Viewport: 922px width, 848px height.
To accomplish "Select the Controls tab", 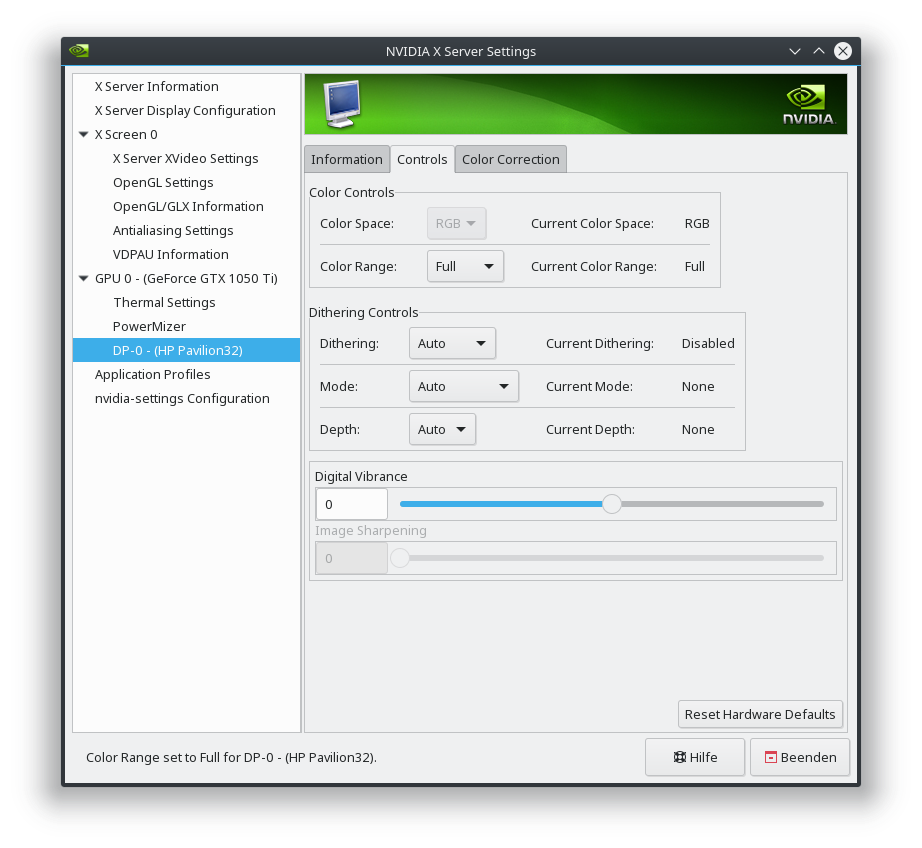I will click(422, 159).
